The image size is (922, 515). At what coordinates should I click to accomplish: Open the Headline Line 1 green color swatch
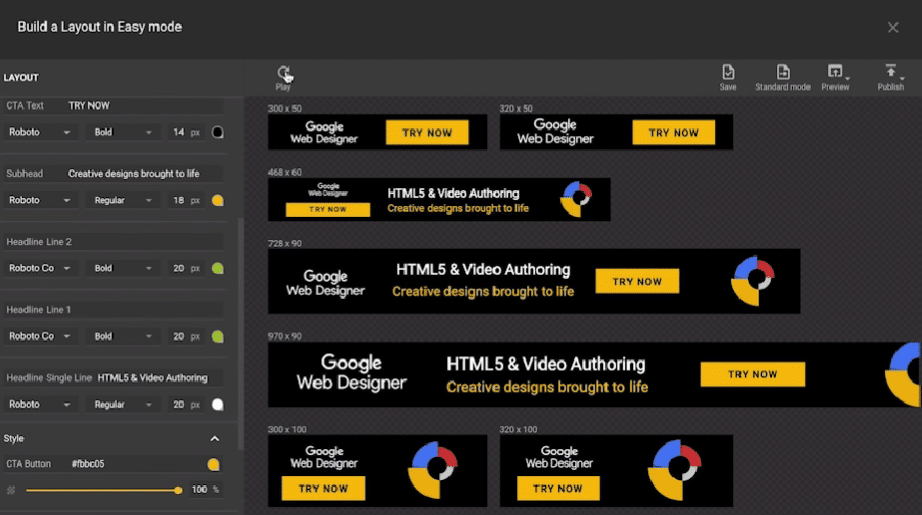click(218, 337)
